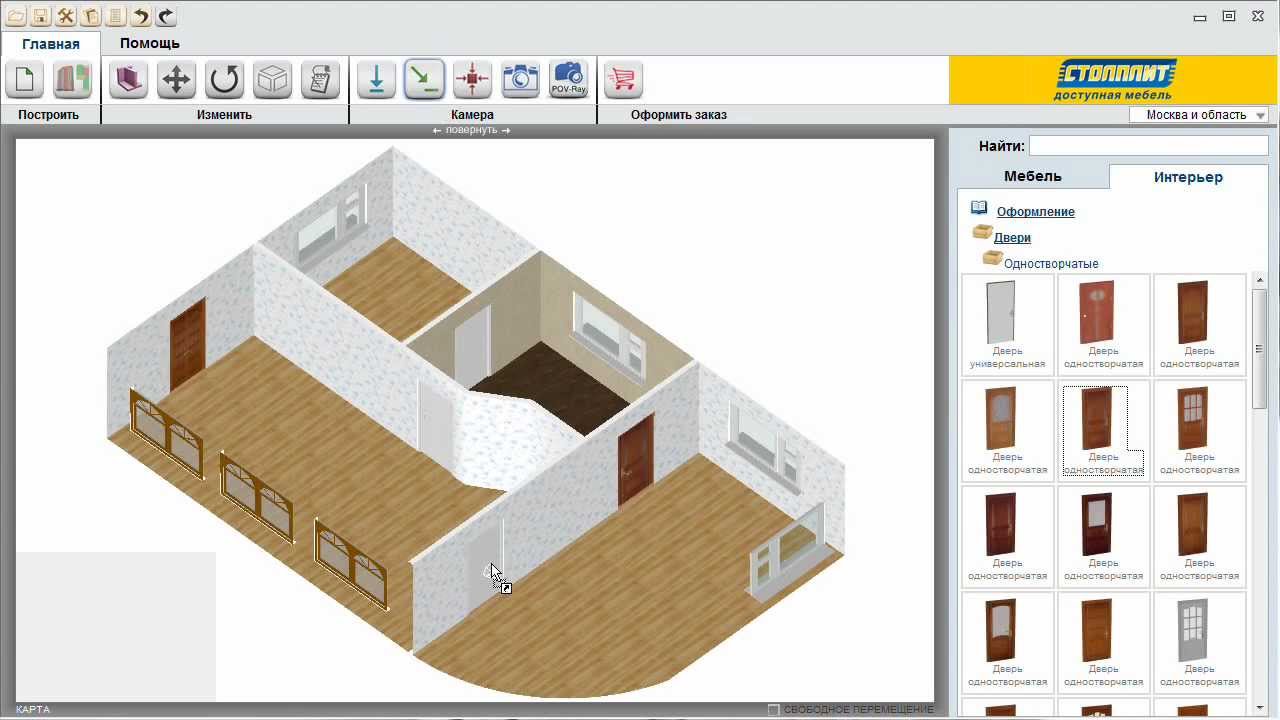Click the red shopping cart order icon

click(x=623, y=79)
